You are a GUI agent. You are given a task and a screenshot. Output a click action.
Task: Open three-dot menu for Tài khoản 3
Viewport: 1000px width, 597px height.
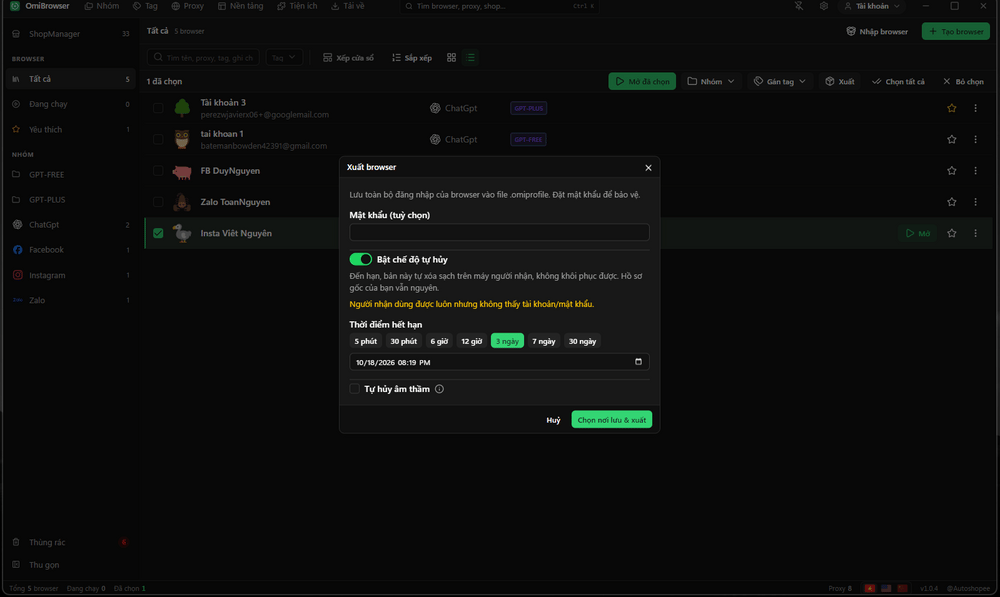pos(975,108)
